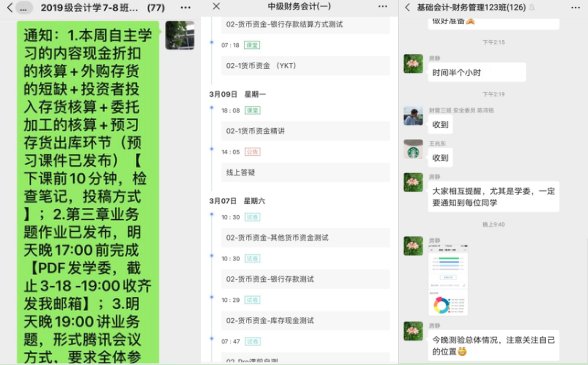Open more options for the 2019级会计学 chat

[x=186, y=7]
